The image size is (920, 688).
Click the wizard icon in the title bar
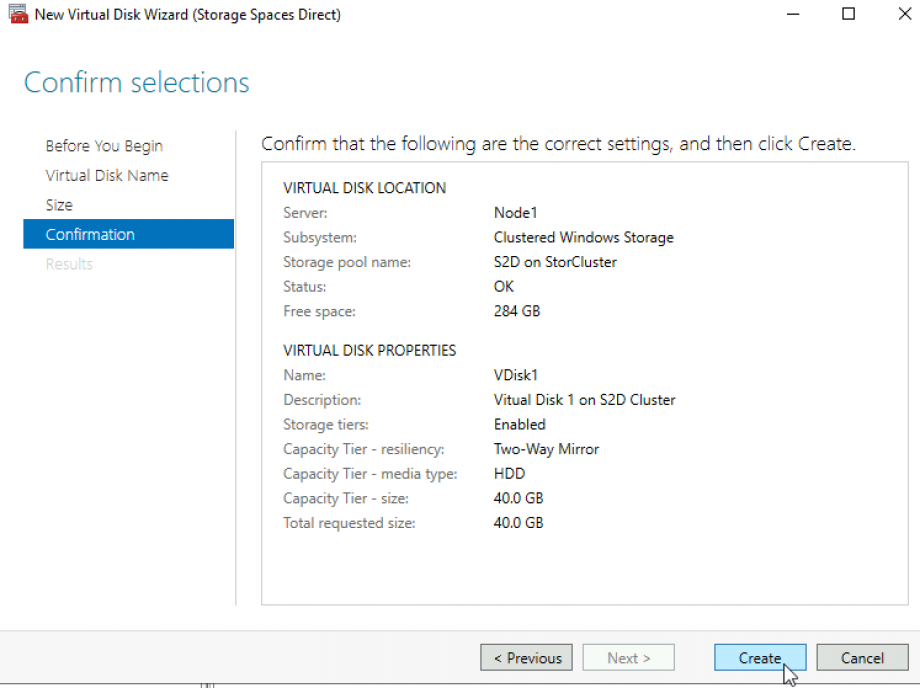click(16, 14)
